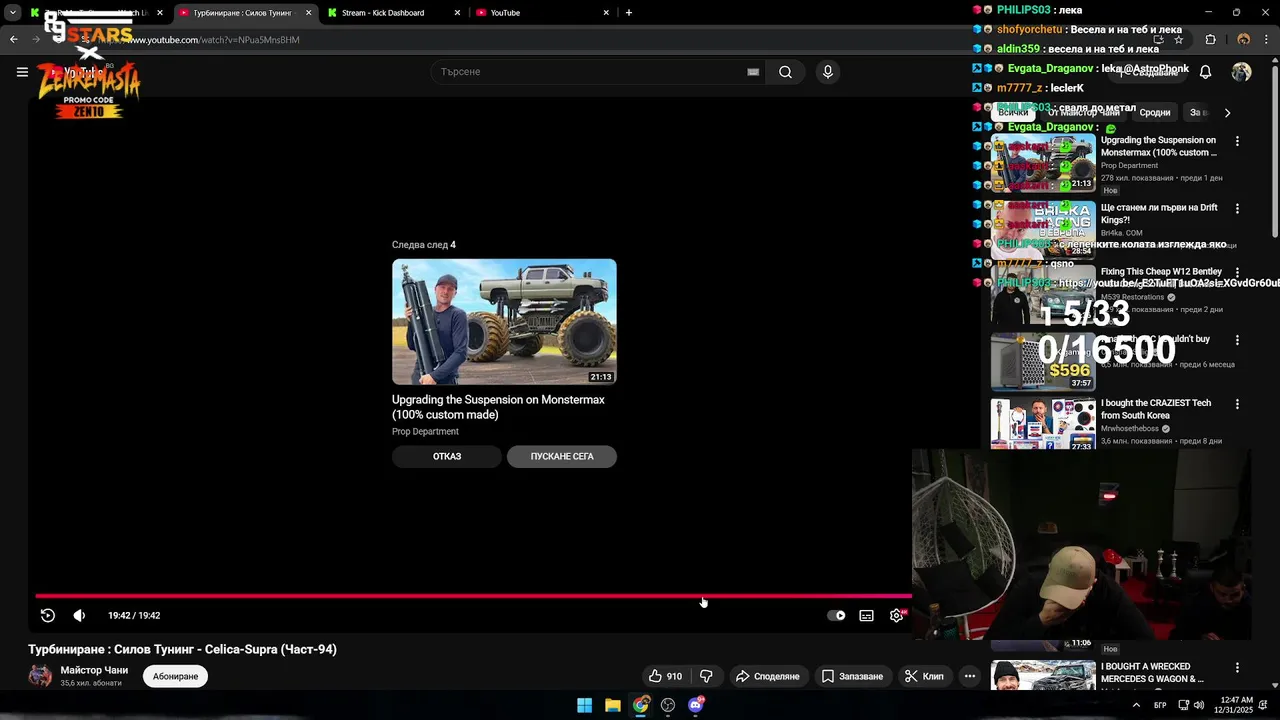The image size is (1280, 720).
Task: Open menu for the CRAZIEST Tech video
Action: coord(1237,405)
